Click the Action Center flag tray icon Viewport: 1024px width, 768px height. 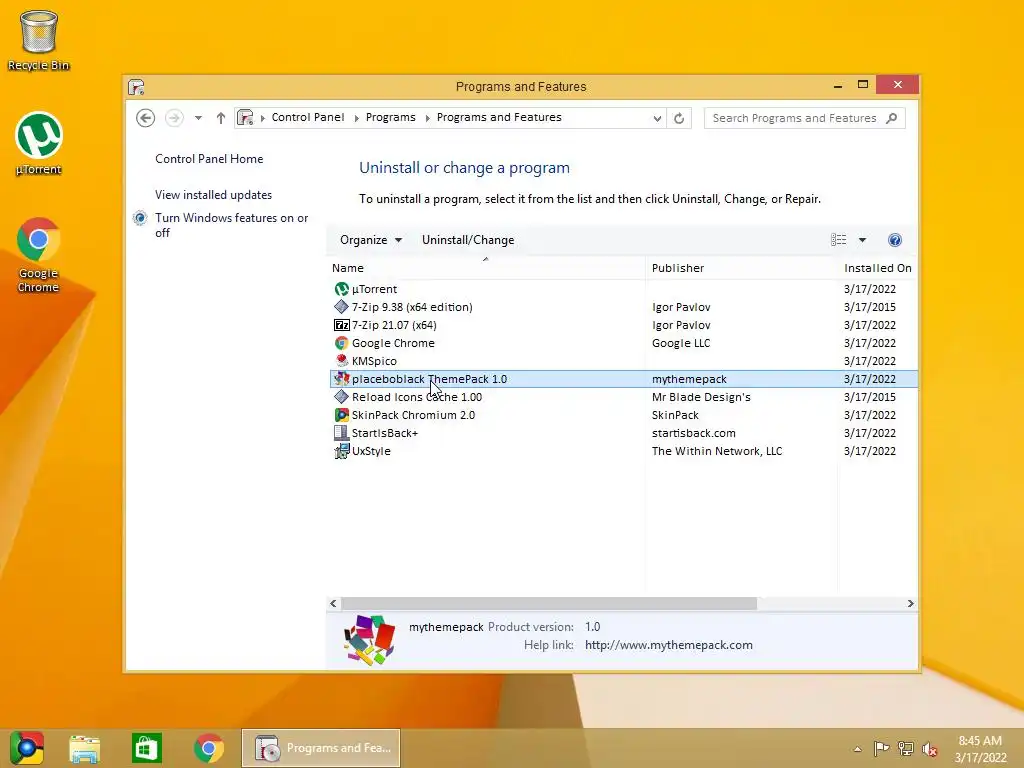[x=881, y=749]
